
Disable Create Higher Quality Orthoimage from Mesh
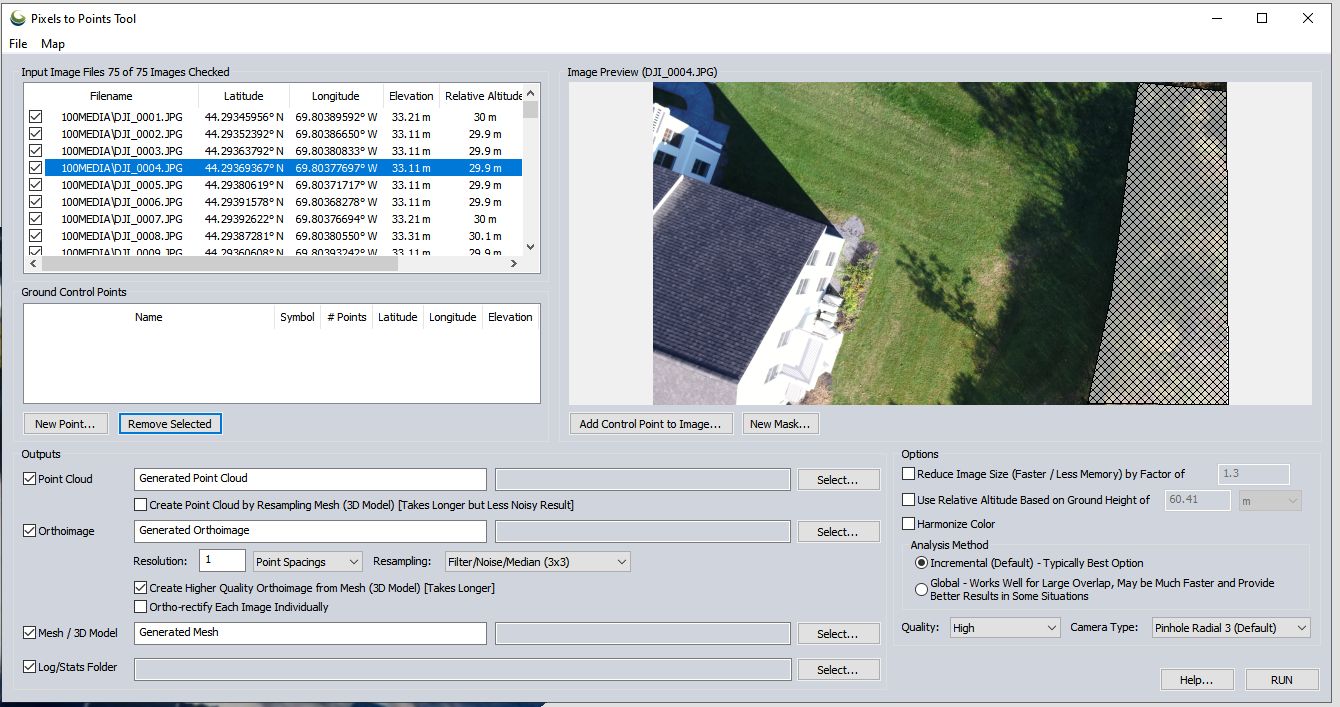pyautogui.click(x=141, y=588)
